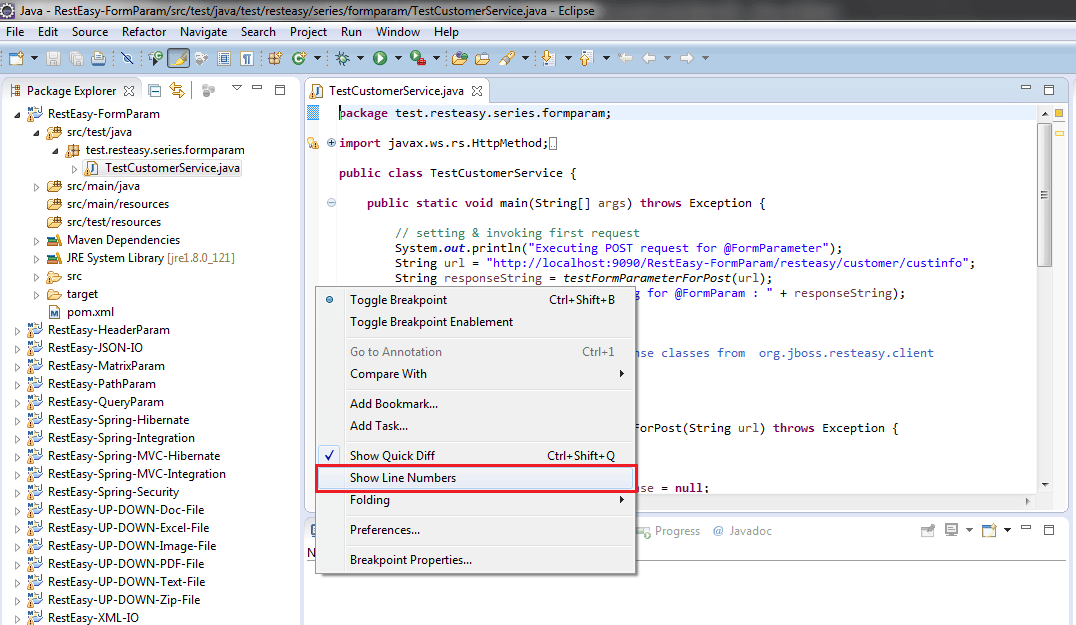This screenshot has height=625, width=1076.
Task: Enable Link with Editor in Package Explorer
Action: [x=176, y=90]
